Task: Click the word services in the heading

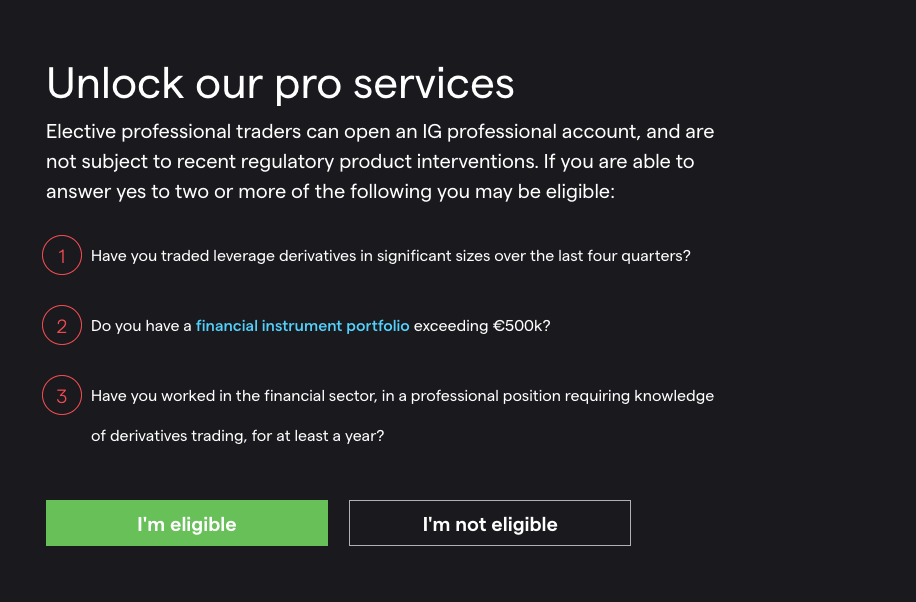Action: pos(434,83)
